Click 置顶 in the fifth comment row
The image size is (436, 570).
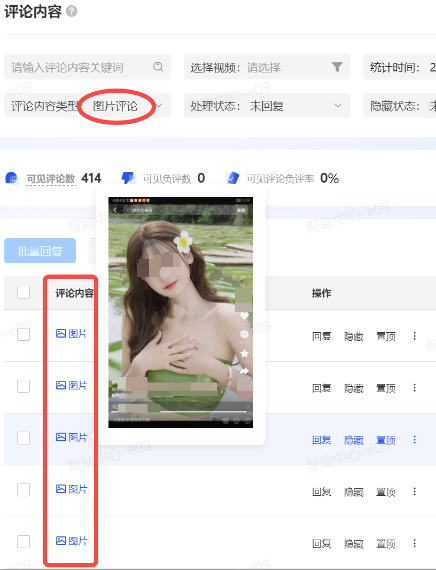click(386, 543)
